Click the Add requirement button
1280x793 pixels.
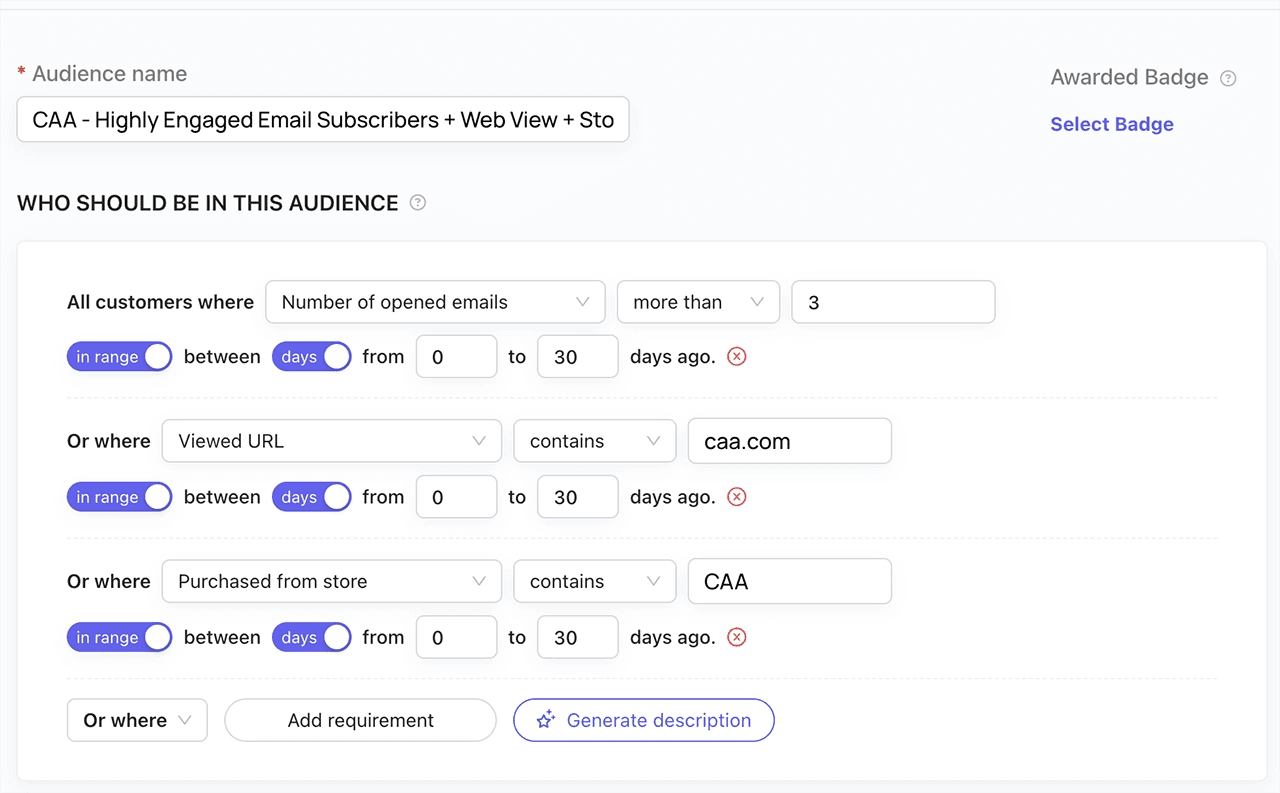360,720
